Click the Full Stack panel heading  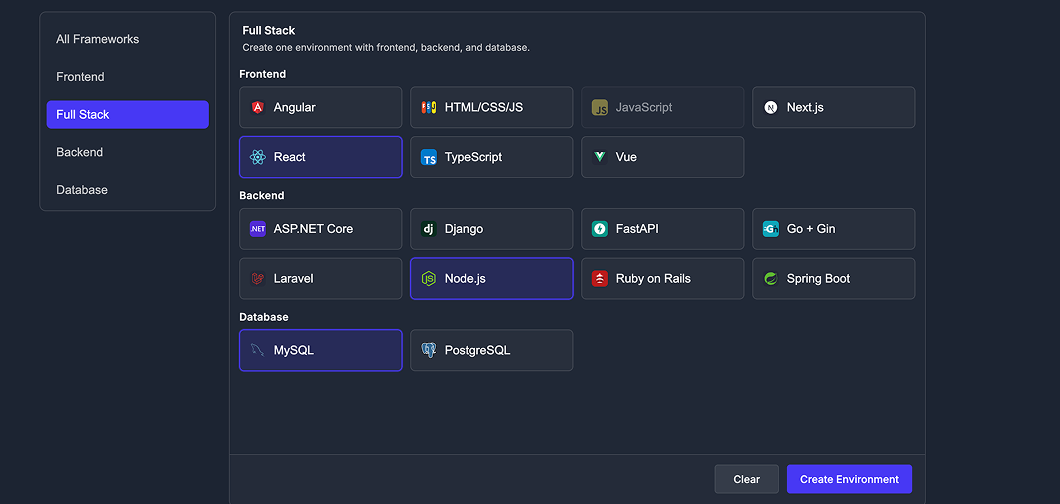point(269,30)
